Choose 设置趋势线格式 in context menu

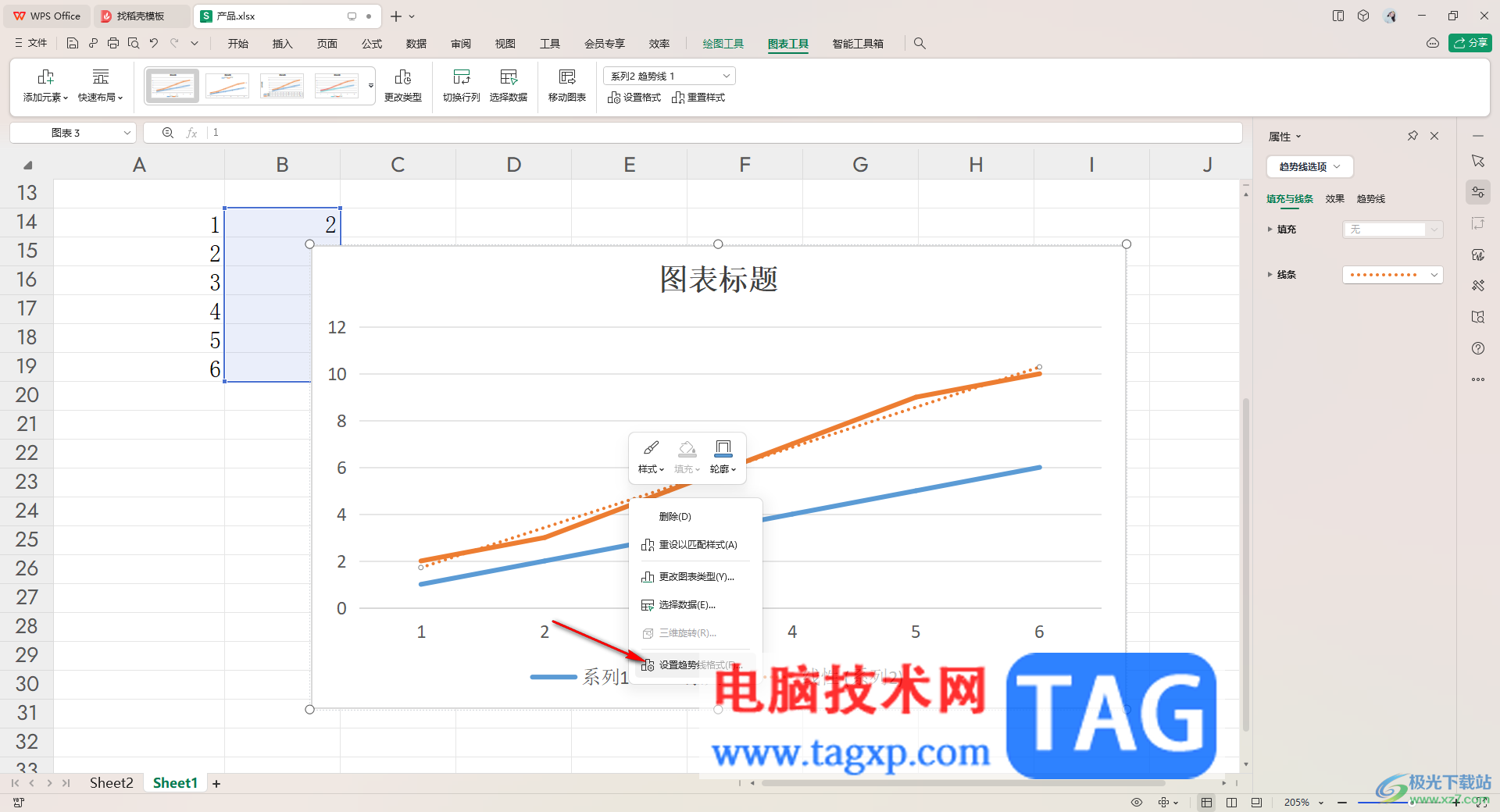click(695, 665)
